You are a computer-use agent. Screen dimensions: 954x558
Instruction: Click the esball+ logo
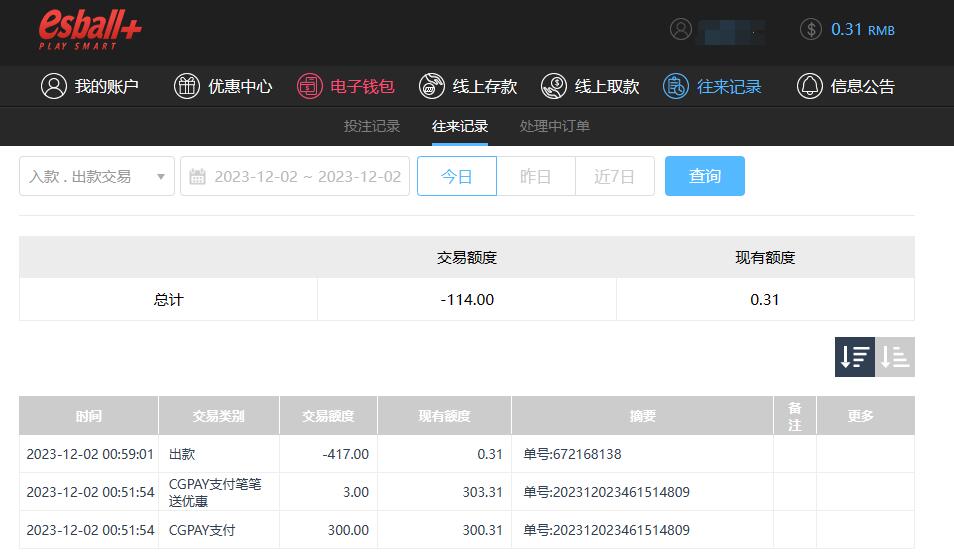pyautogui.click(x=90, y=30)
